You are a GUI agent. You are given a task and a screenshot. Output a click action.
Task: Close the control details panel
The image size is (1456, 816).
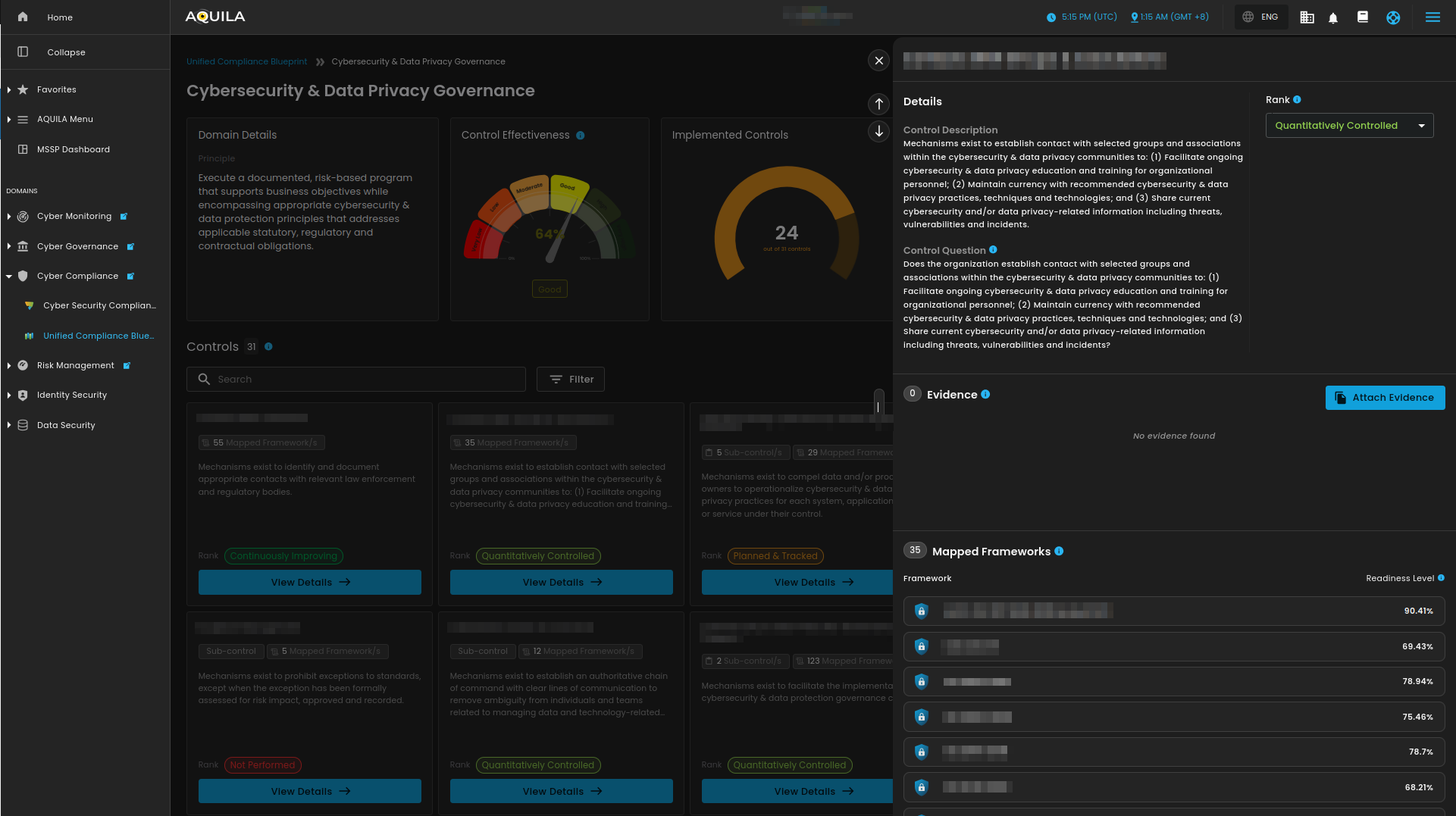pos(878,61)
